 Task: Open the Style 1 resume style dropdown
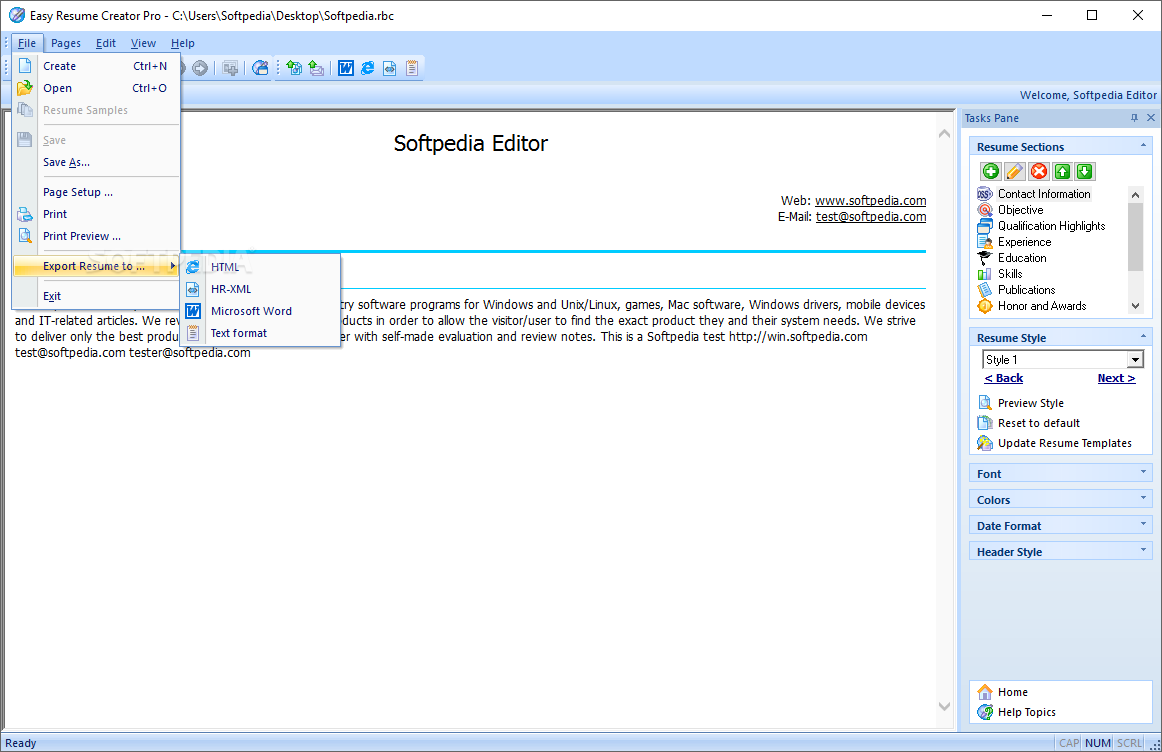1135,359
